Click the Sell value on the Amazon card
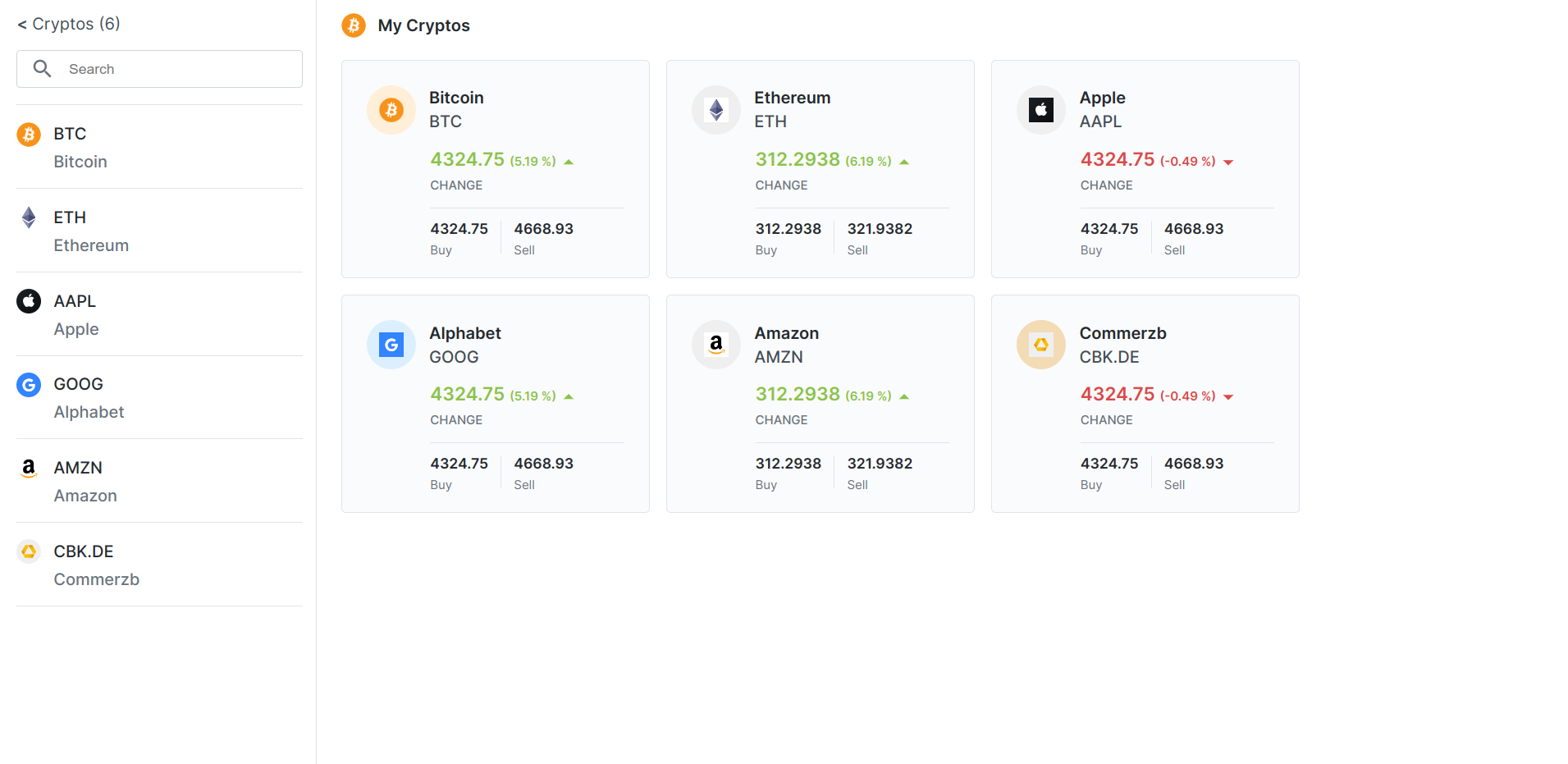 click(879, 463)
